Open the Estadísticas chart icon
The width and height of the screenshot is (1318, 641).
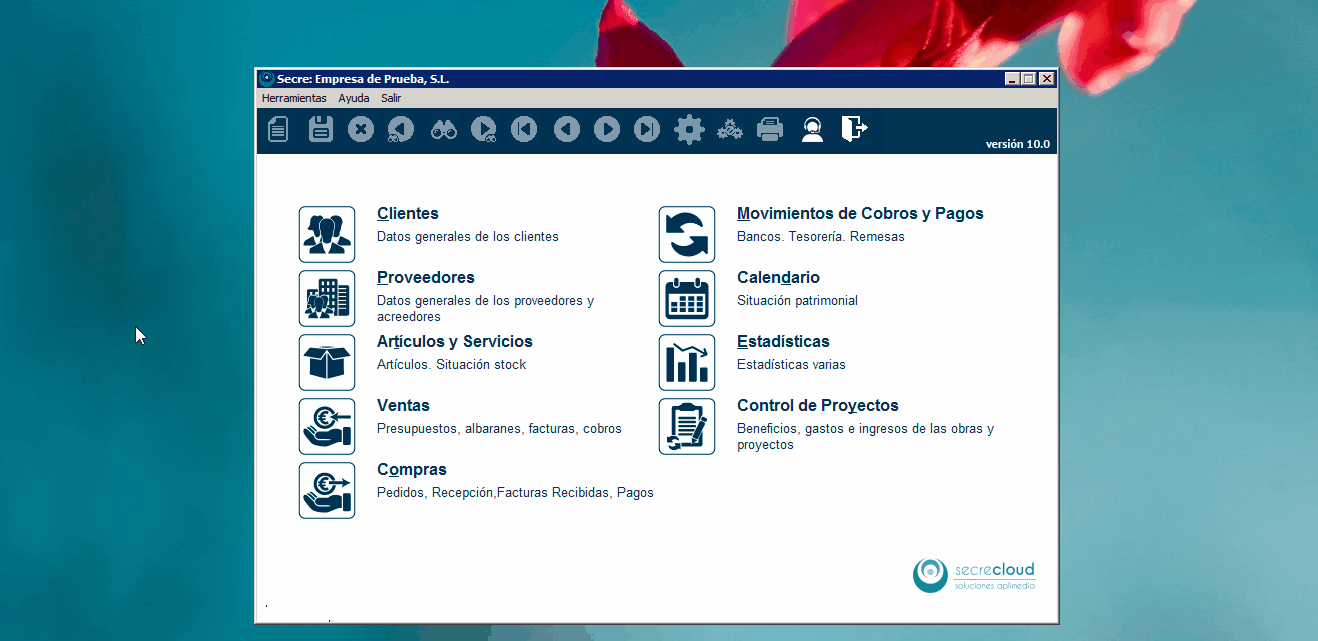pyautogui.click(x=687, y=362)
